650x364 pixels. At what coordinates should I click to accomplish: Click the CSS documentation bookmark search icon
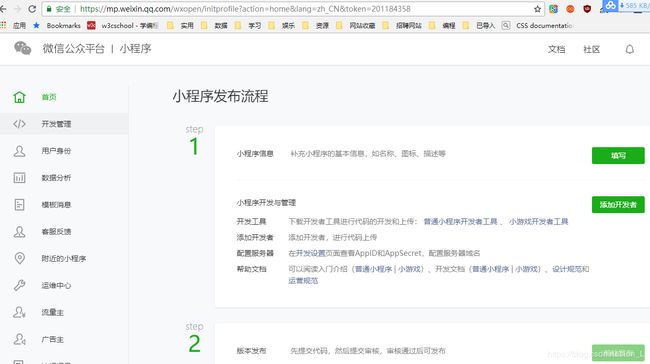point(506,25)
